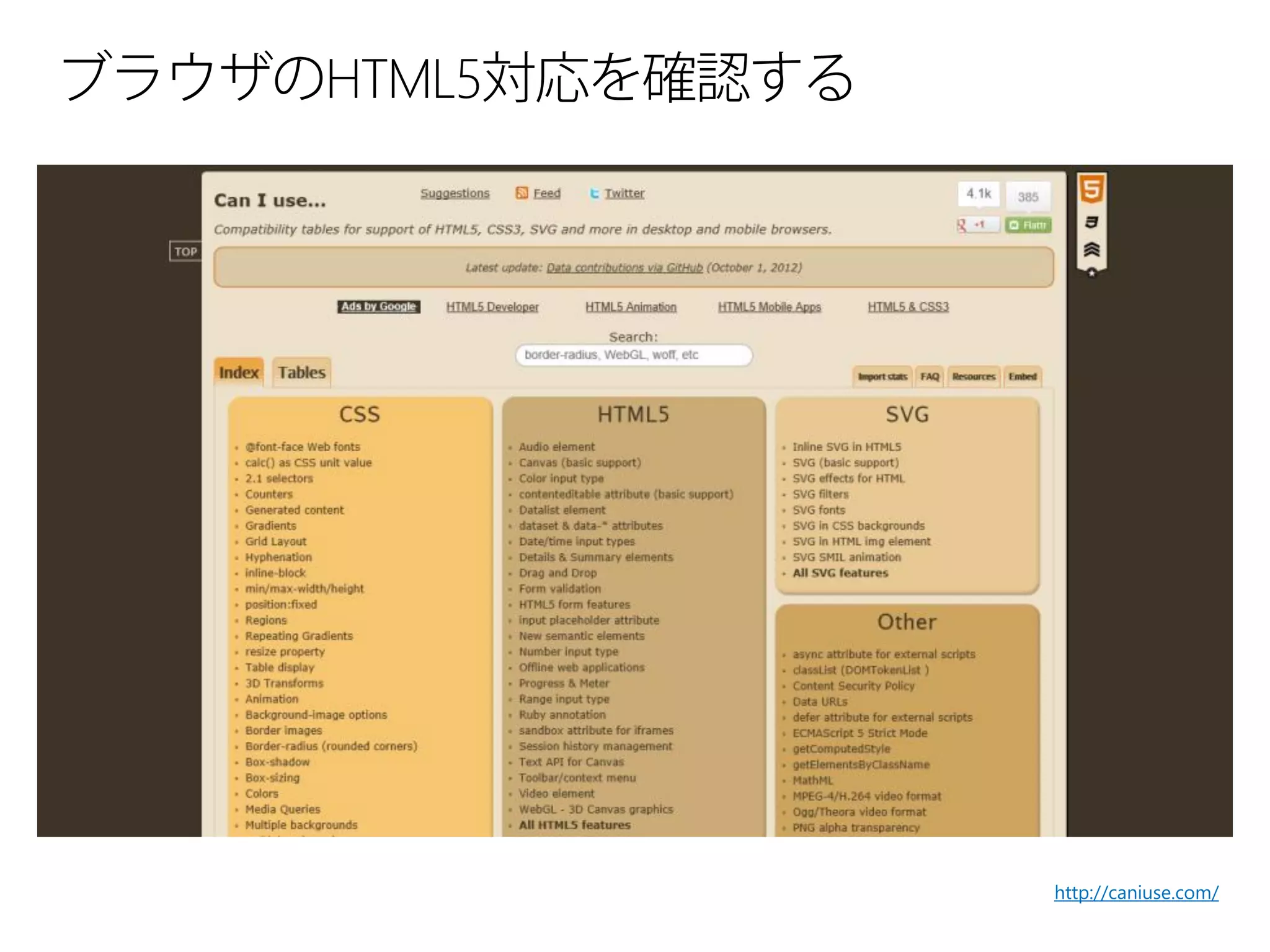Open Content Security Policy entry
The width and height of the screenshot is (1270, 952).
pos(853,686)
